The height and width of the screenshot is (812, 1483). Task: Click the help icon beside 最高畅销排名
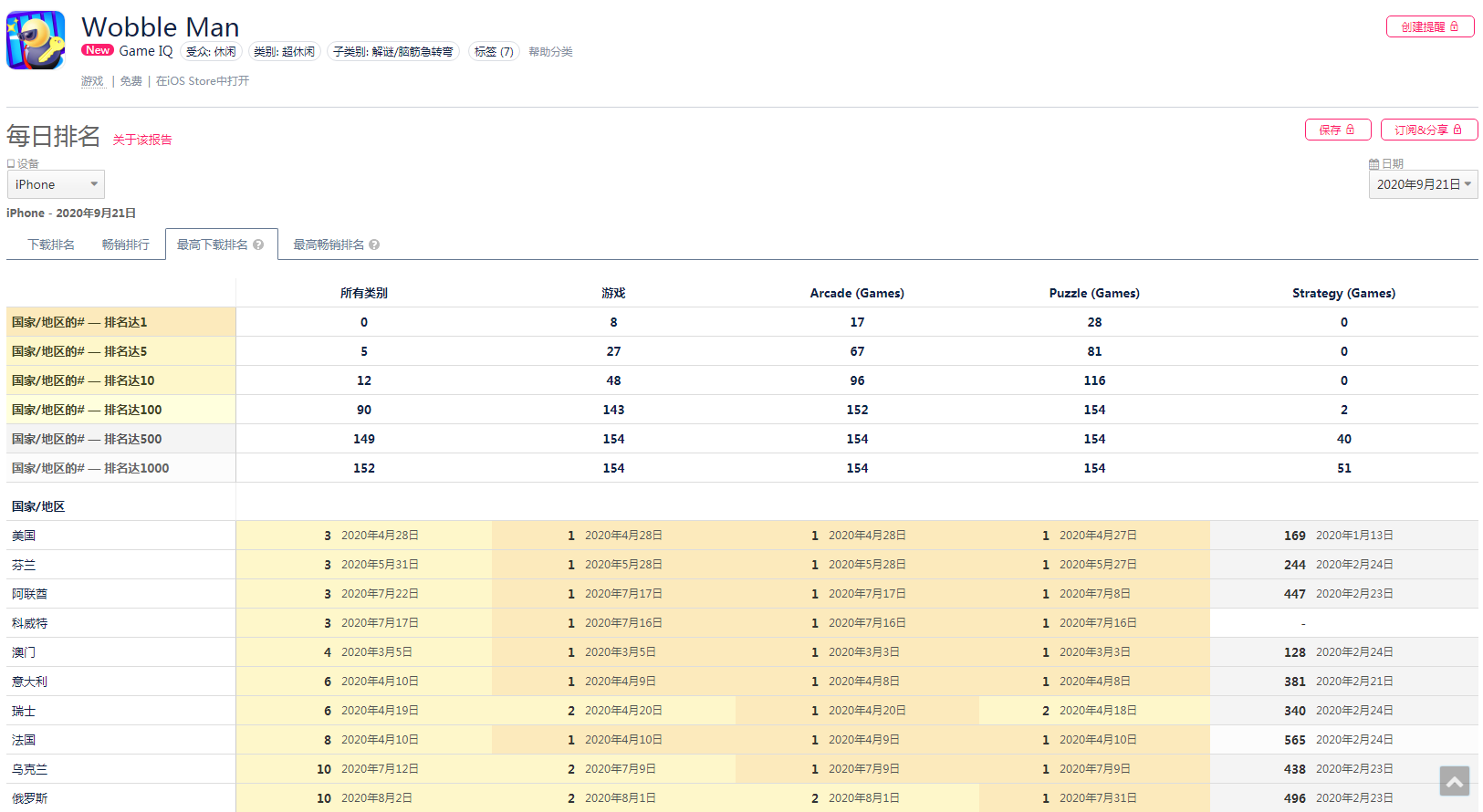374,245
